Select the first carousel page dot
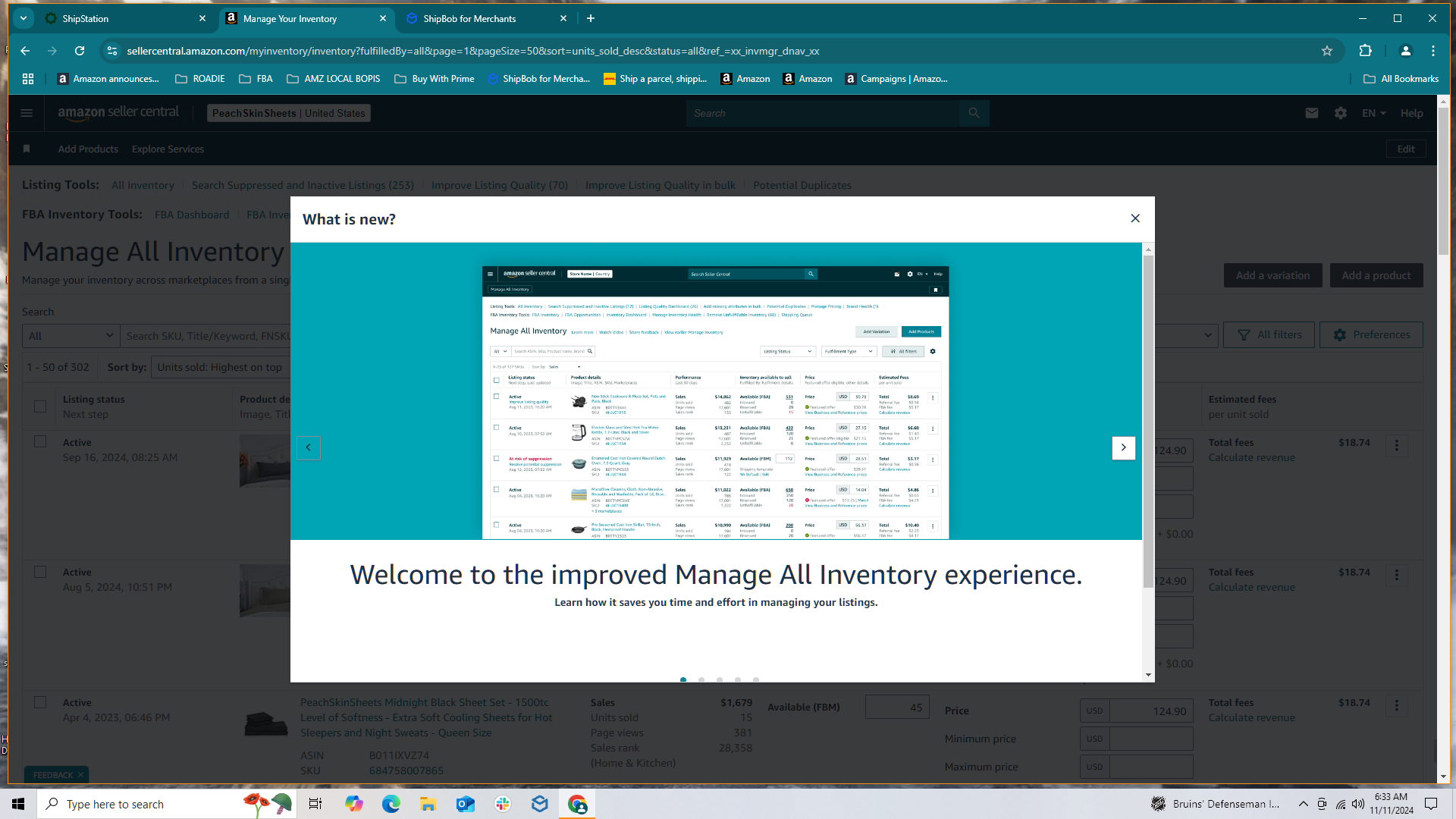Screen dimensions: 1456x819 click(683, 679)
